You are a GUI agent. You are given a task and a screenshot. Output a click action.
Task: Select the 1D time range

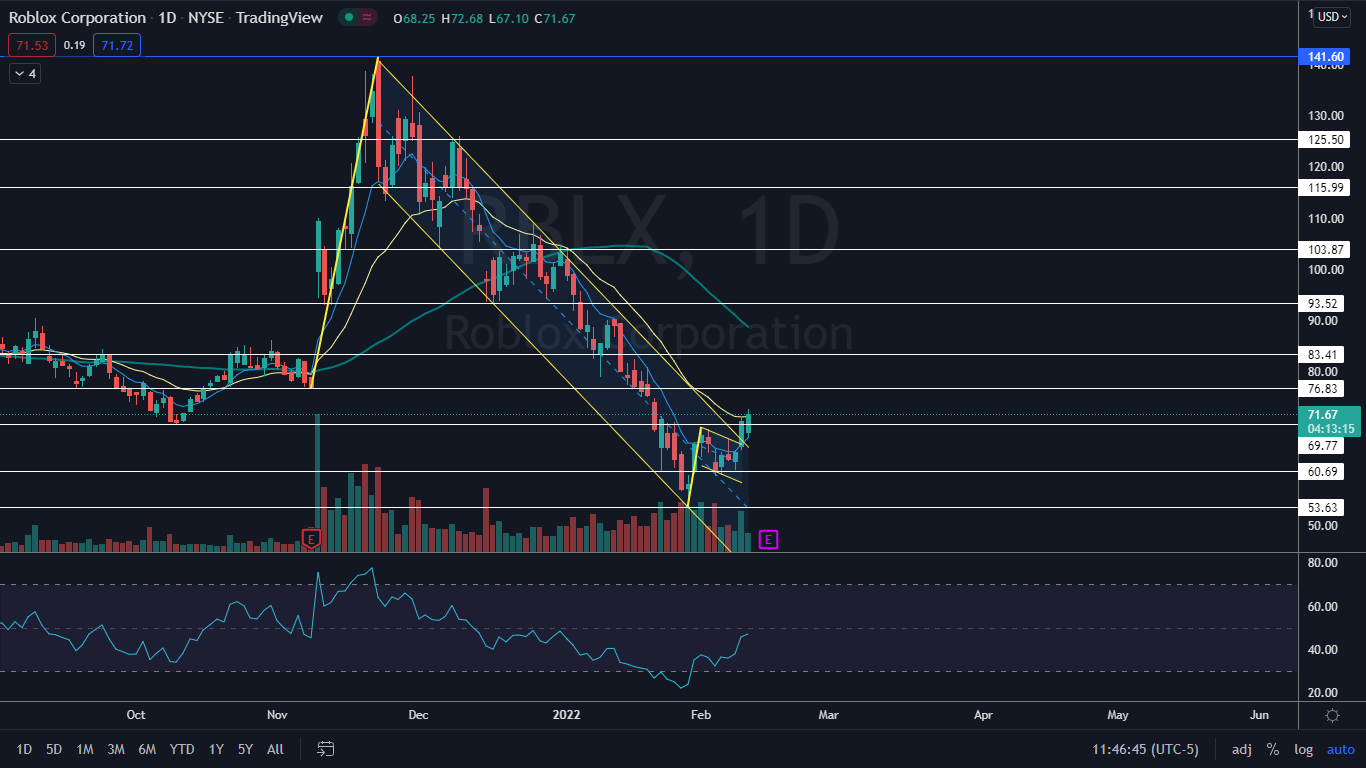point(24,749)
